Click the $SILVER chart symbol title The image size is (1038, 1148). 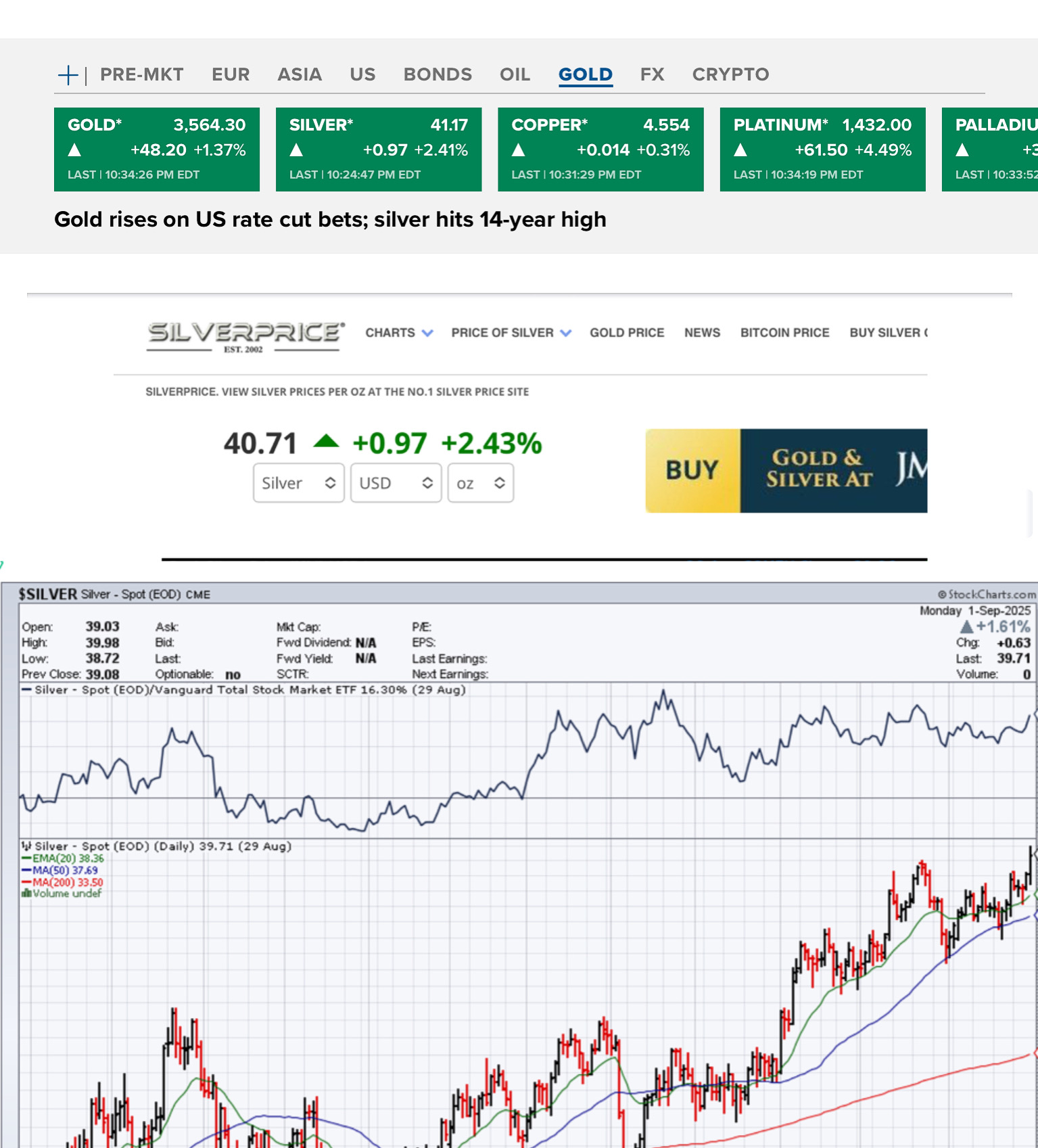(47, 595)
